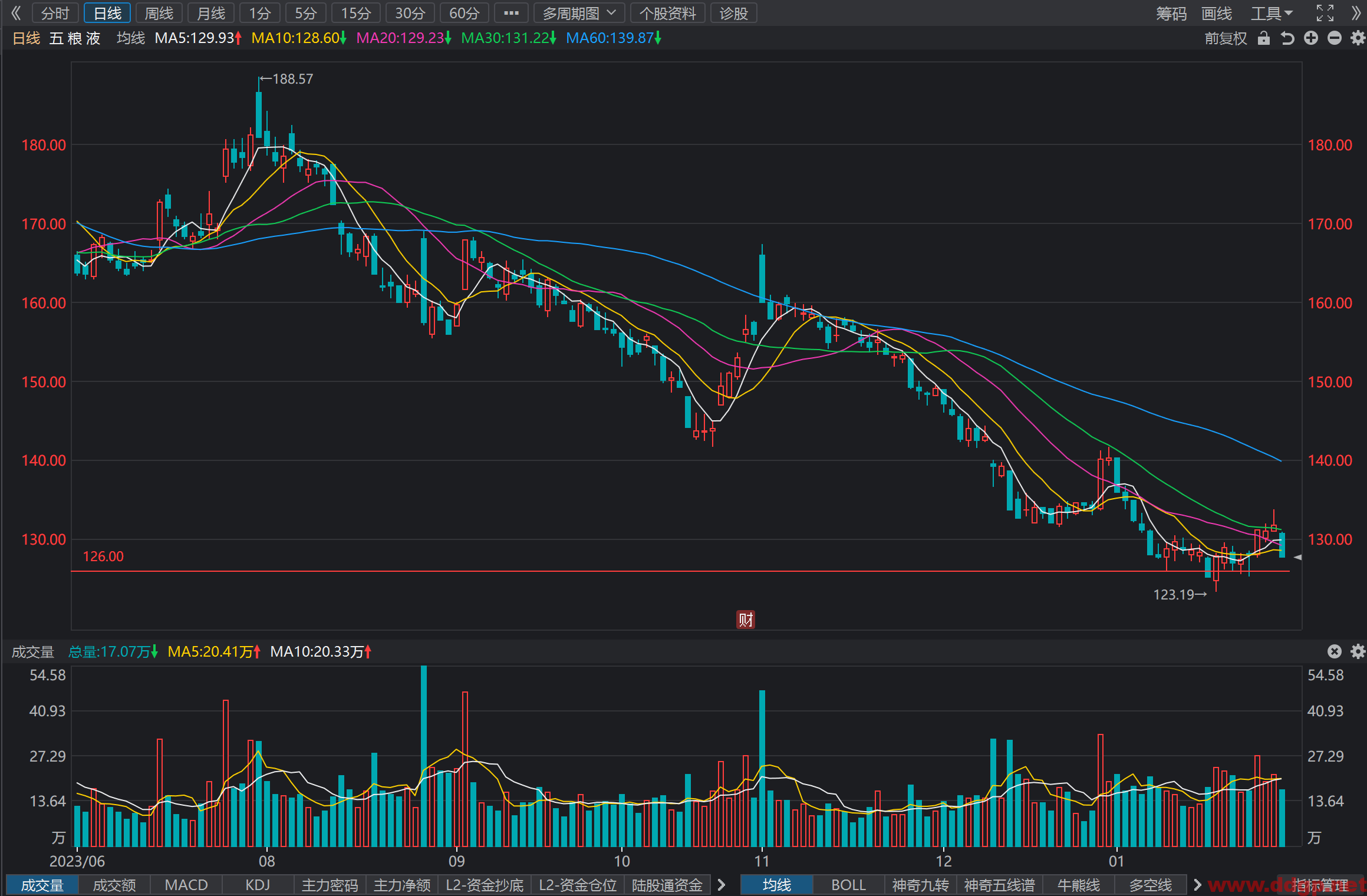Click the fullscreen expand icon
The width and height of the screenshot is (1367, 896).
(1325, 13)
